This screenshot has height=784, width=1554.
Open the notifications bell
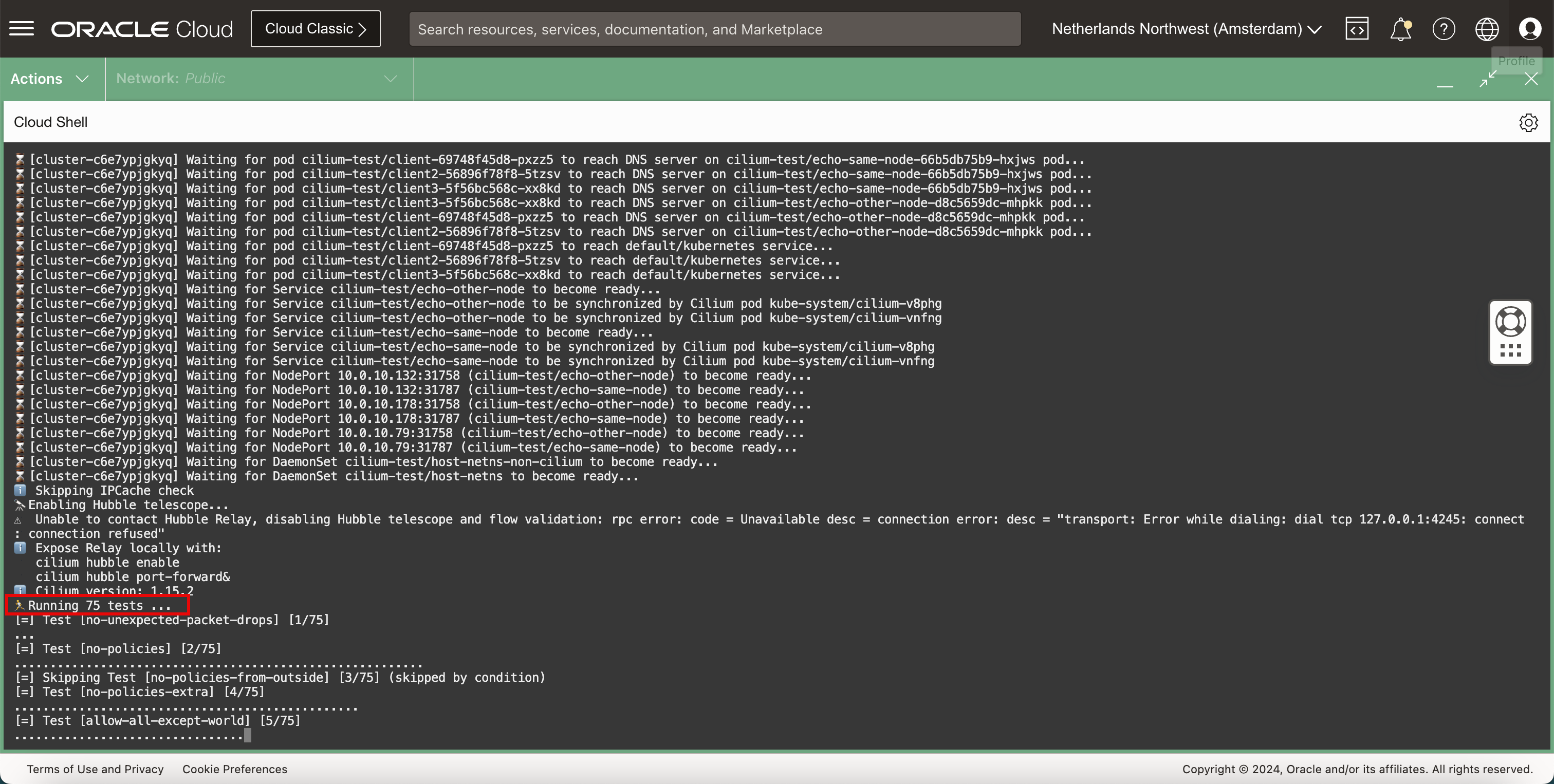pos(1400,29)
